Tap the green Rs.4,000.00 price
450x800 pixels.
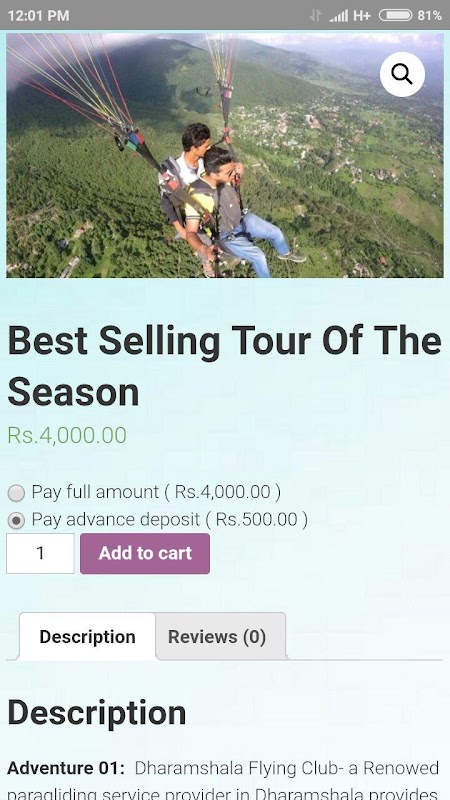pyautogui.click(x=67, y=435)
